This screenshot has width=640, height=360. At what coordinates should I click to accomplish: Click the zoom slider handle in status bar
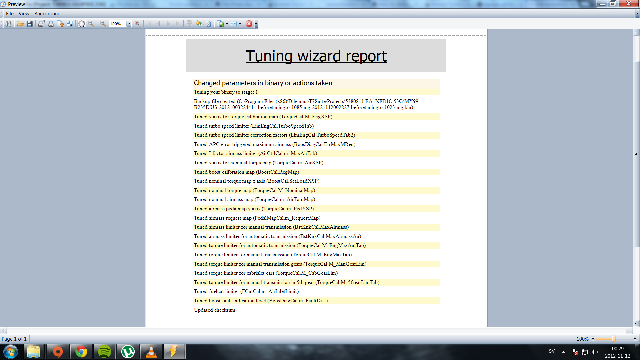click(x=613, y=339)
